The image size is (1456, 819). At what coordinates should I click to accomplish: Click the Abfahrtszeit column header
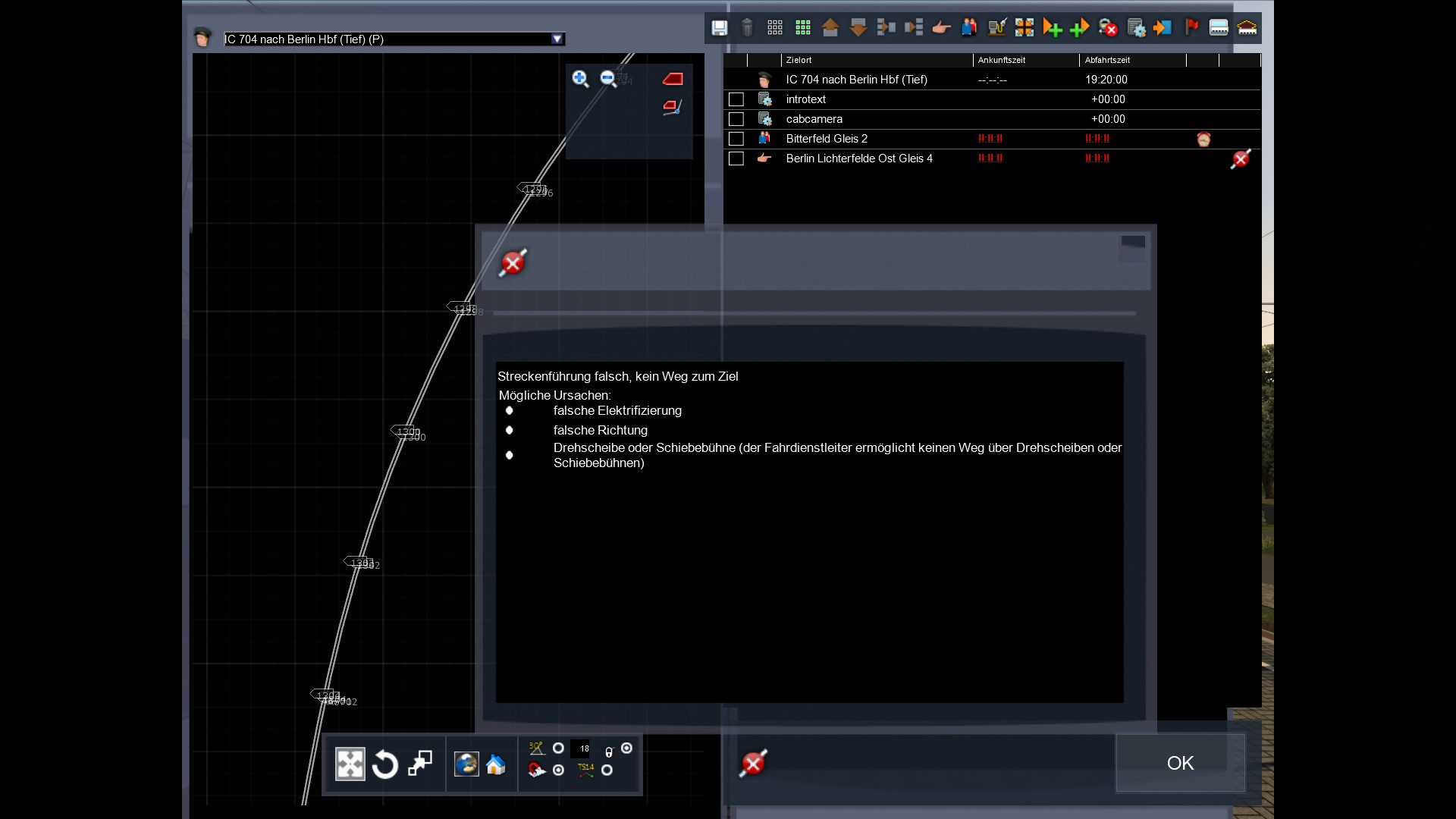coord(1107,60)
